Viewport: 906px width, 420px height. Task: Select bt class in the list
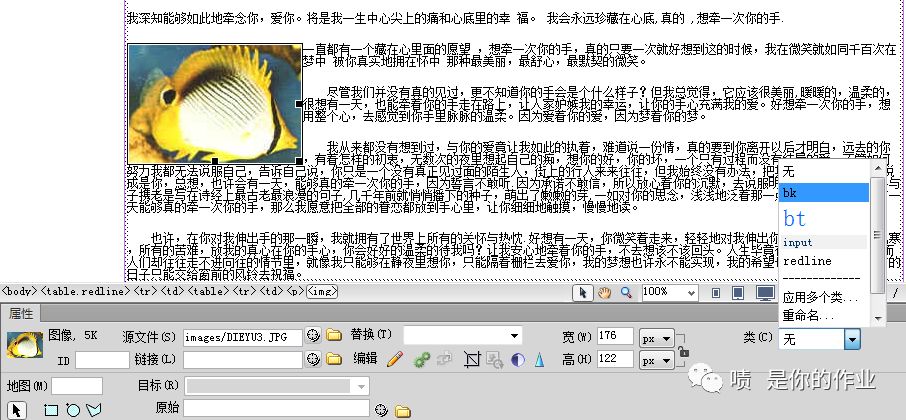pos(824,218)
